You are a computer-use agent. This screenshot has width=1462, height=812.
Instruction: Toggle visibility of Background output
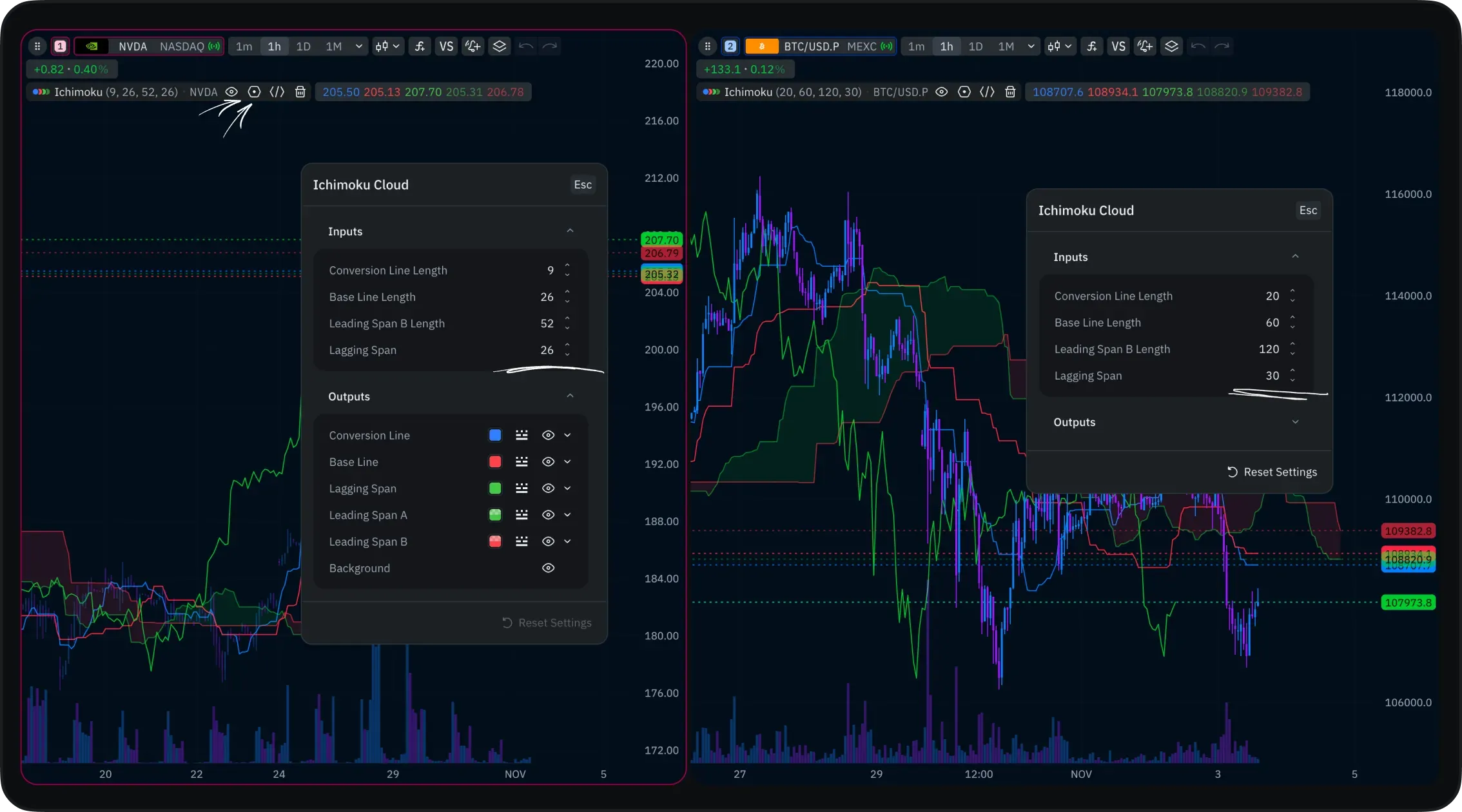(548, 568)
